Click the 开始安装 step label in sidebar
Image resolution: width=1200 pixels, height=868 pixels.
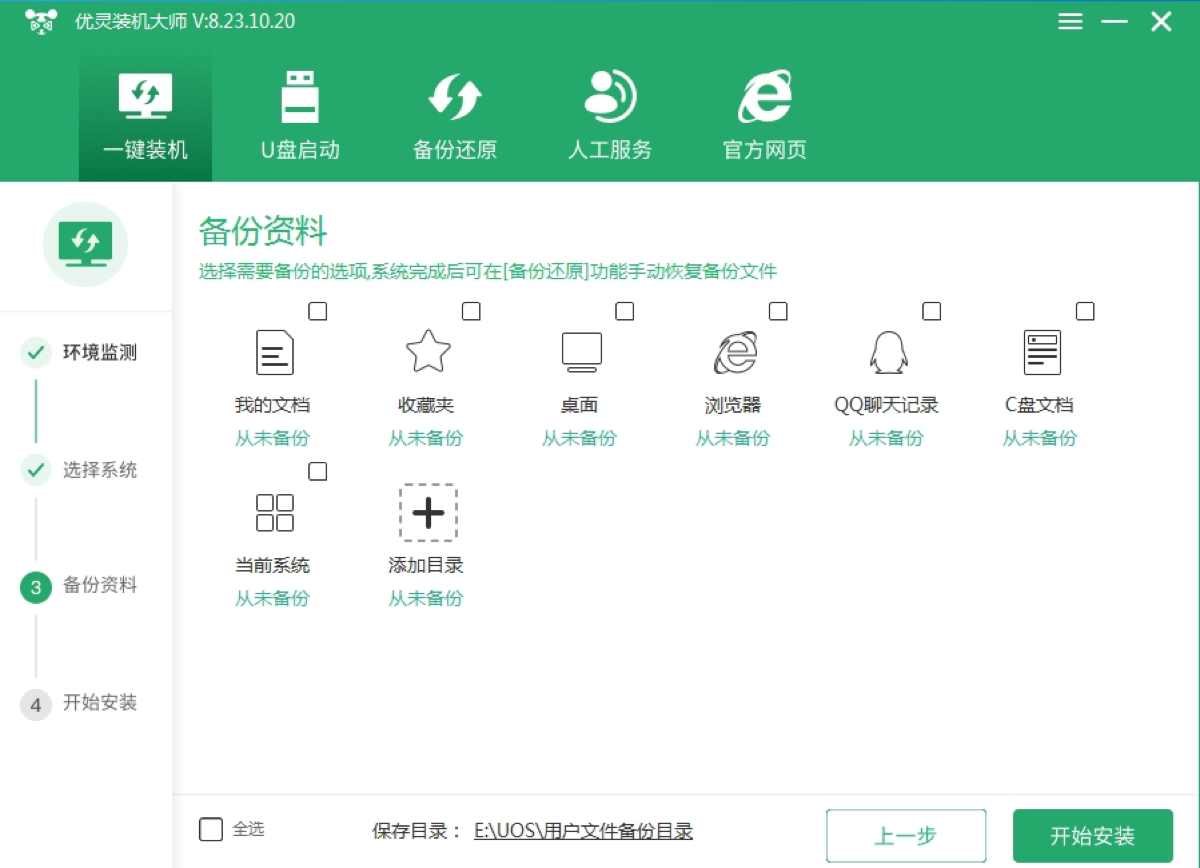click(x=100, y=703)
